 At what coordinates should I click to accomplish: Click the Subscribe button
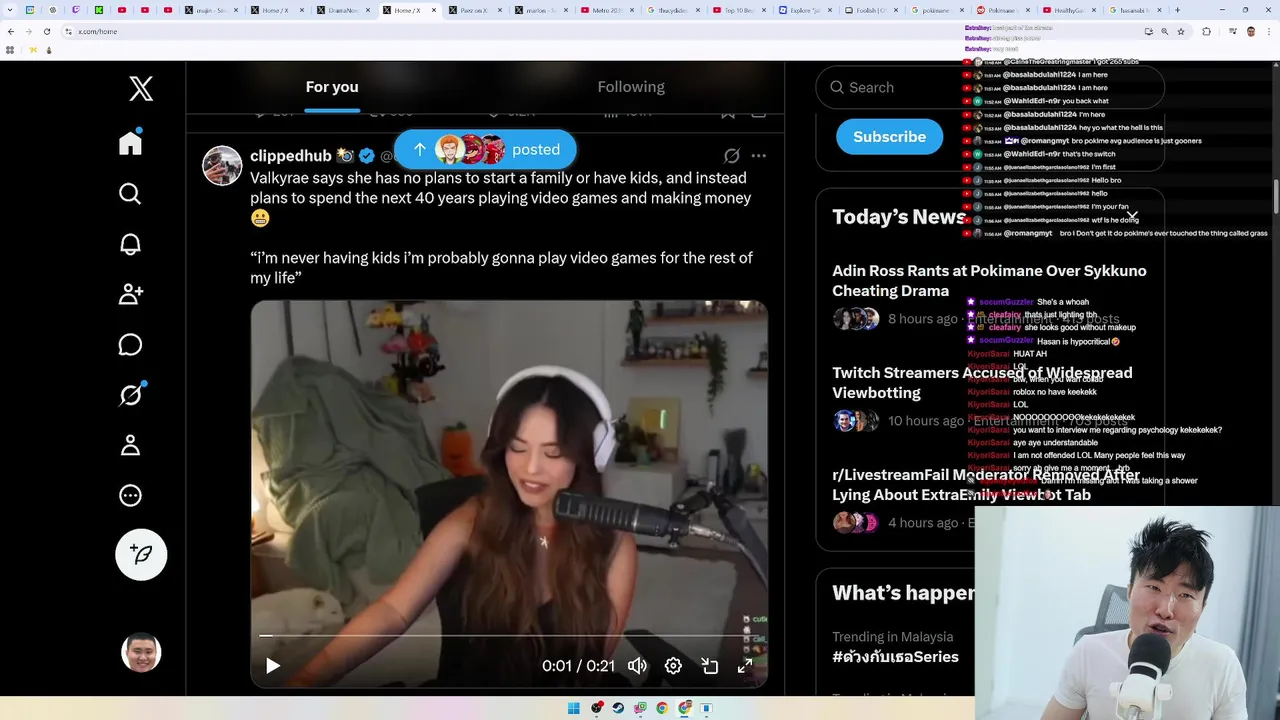coord(889,137)
